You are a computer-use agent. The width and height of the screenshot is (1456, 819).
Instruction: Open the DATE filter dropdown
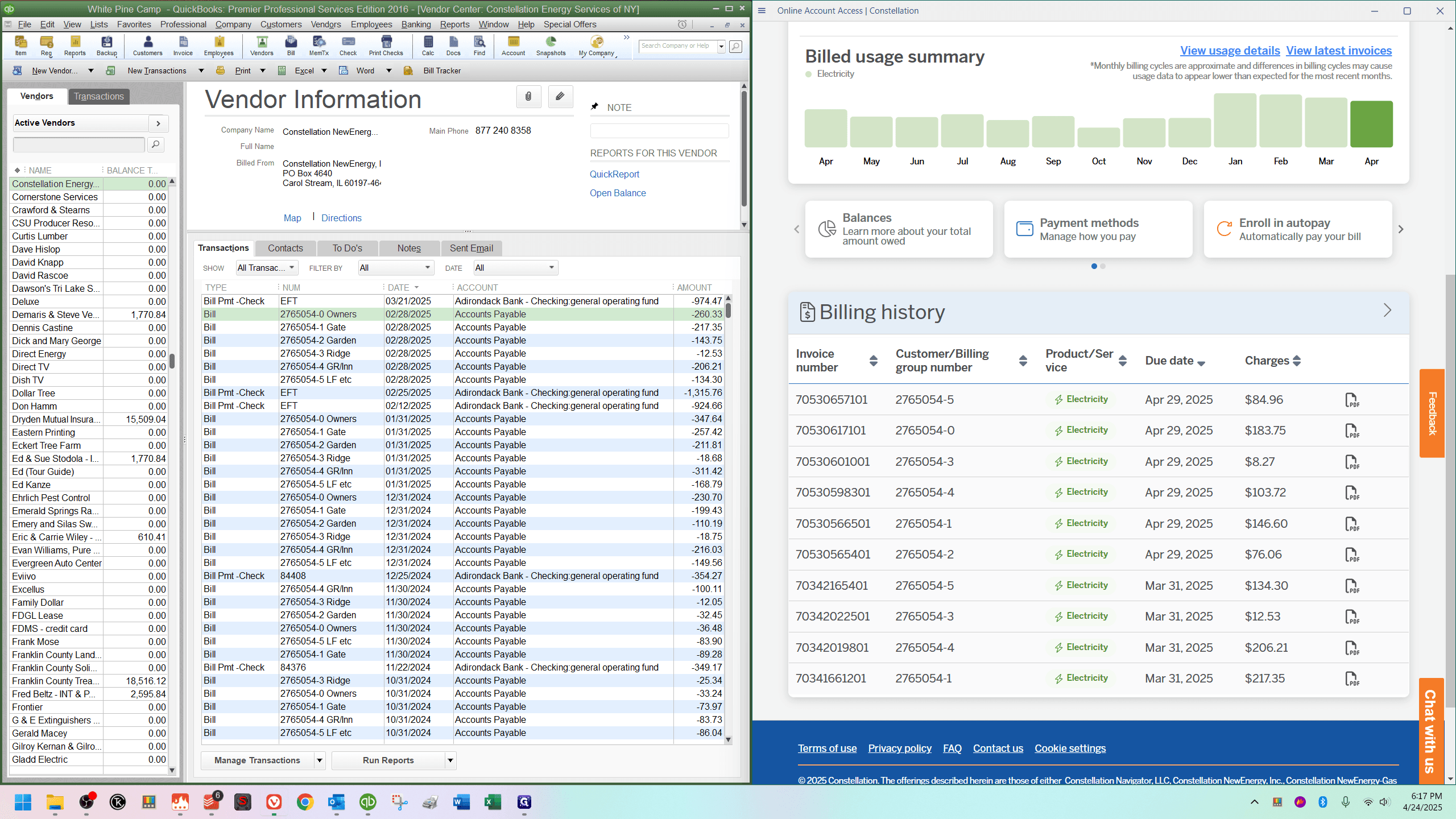515,268
